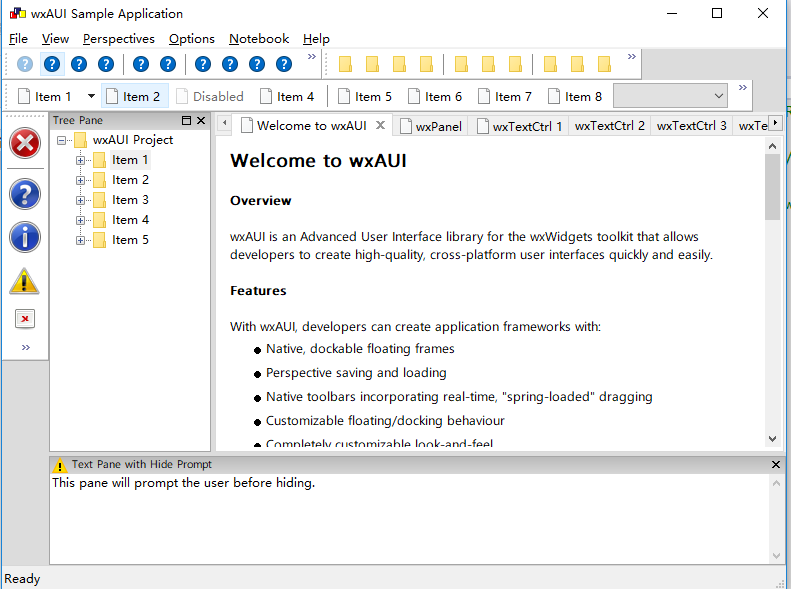Click the Ready status bar text
This screenshot has width=791, height=589.
pyautogui.click(x=22, y=578)
